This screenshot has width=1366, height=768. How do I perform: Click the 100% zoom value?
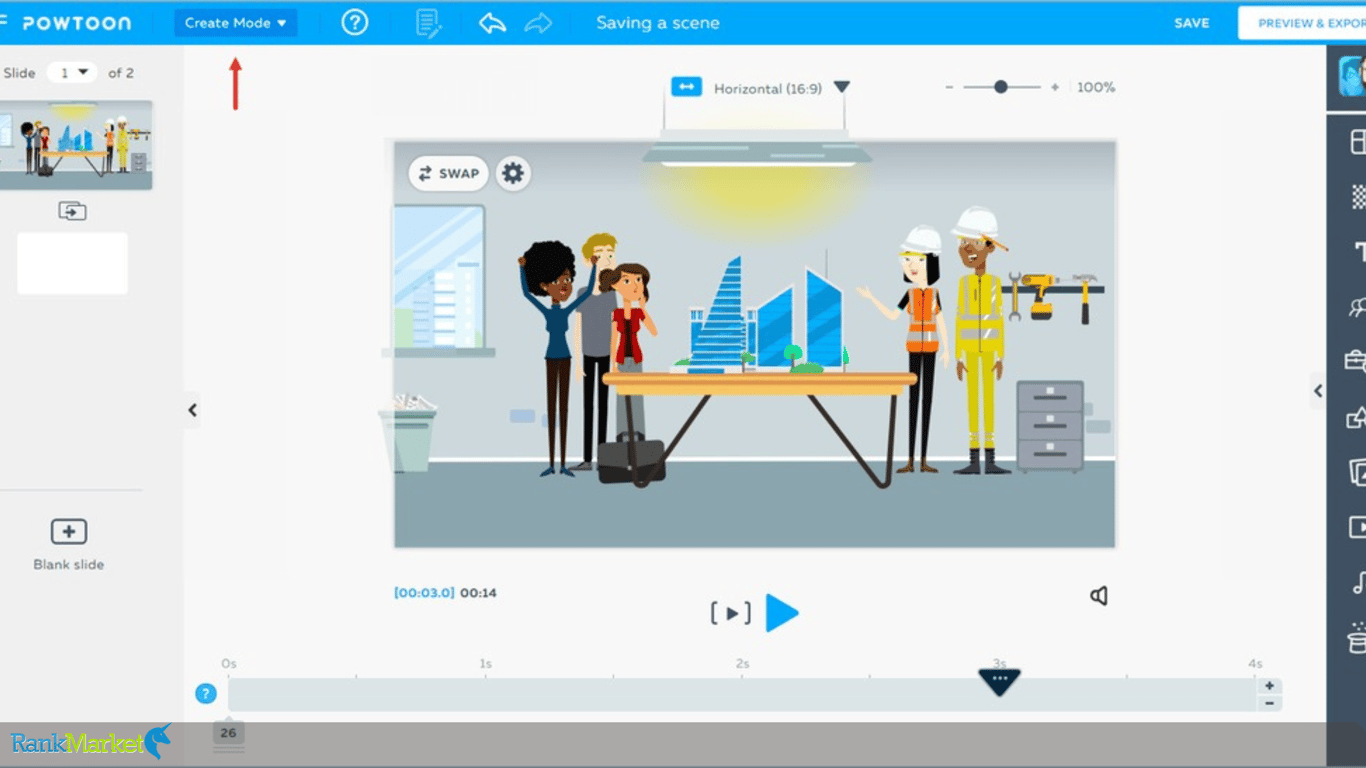coord(1096,88)
